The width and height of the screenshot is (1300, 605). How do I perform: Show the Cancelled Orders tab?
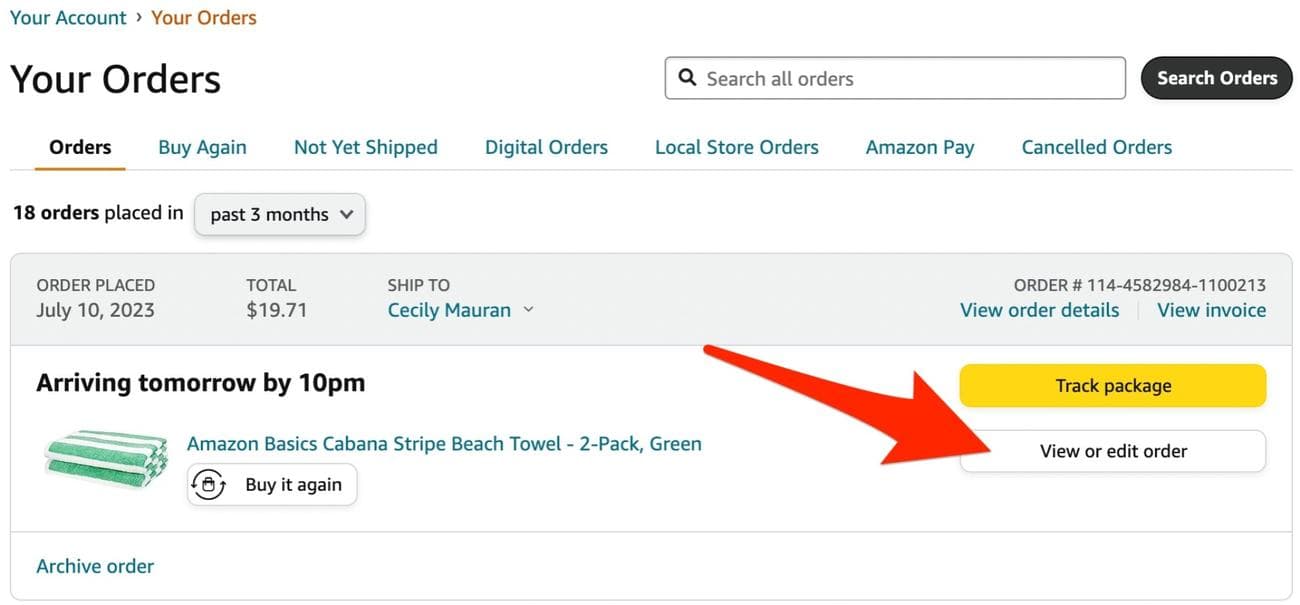click(1096, 147)
